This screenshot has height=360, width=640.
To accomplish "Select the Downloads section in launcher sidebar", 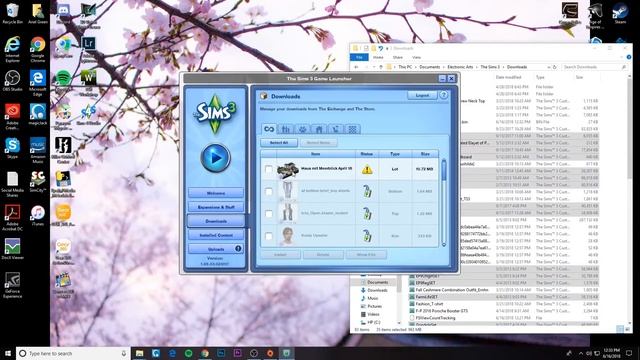I will 216,221.
